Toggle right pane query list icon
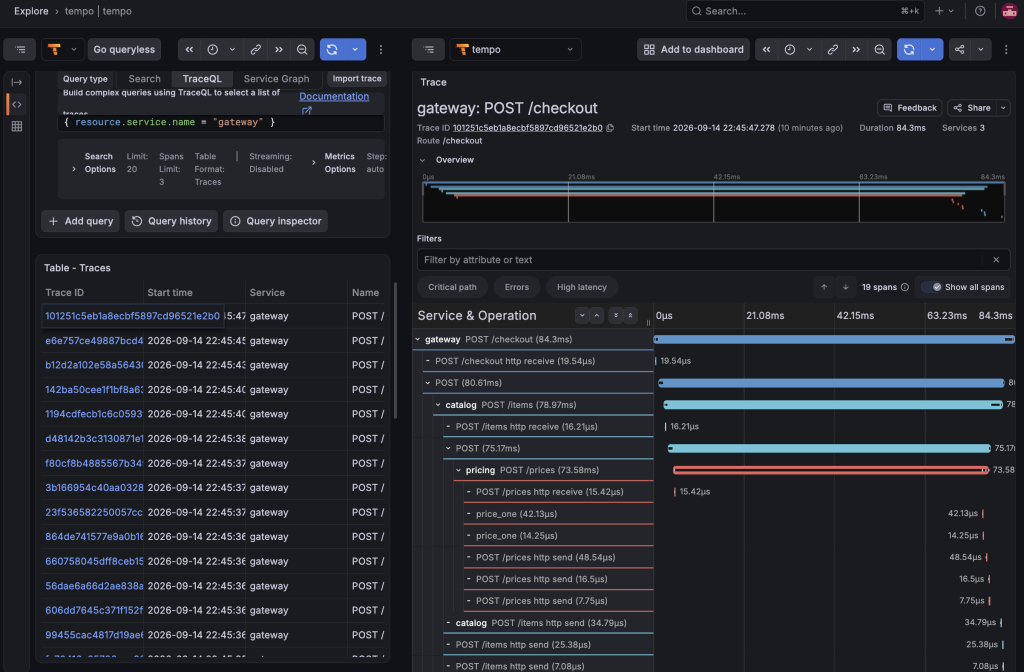Image resolution: width=1024 pixels, height=672 pixels. 428,50
